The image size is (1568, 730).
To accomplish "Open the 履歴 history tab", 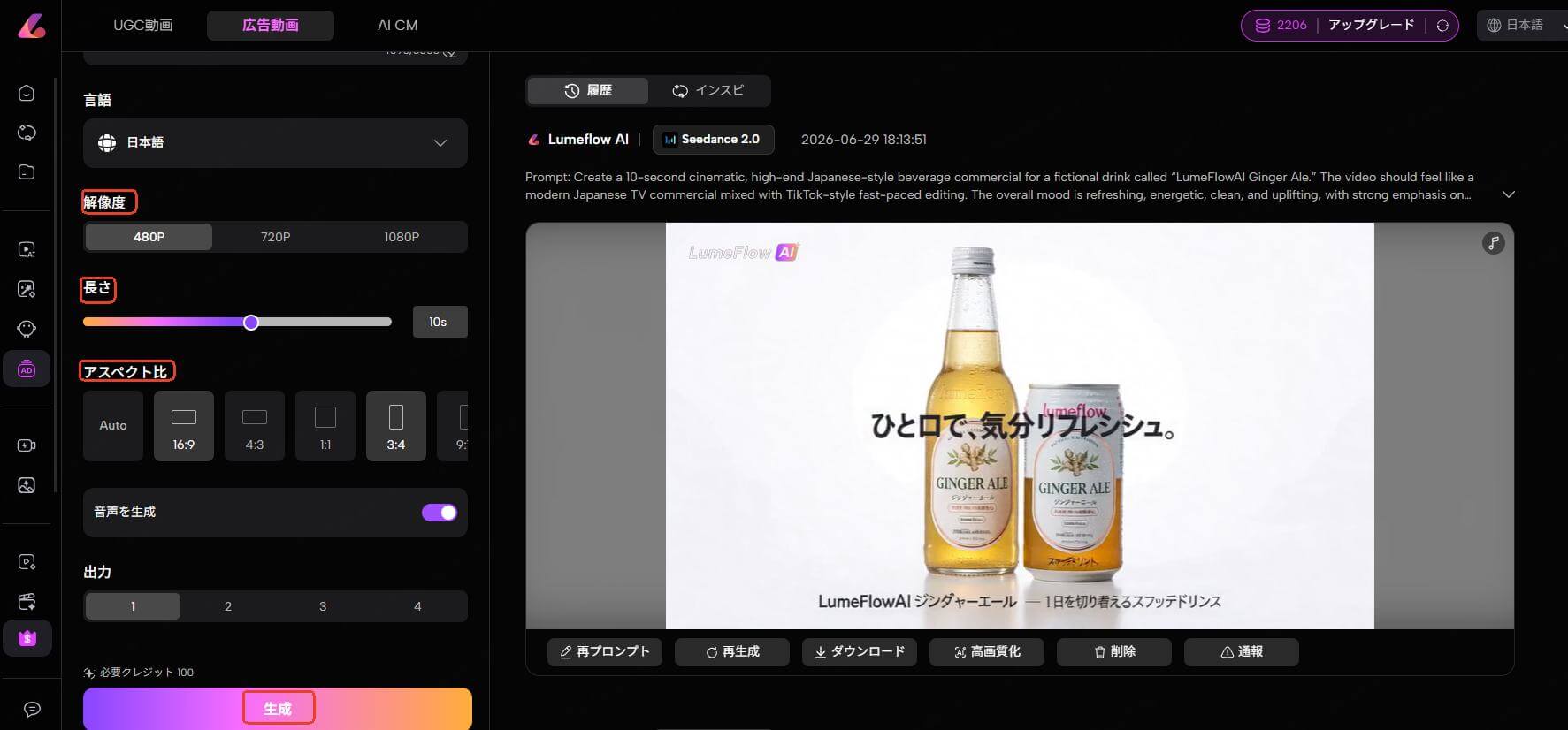I will (x=588, y=90).
